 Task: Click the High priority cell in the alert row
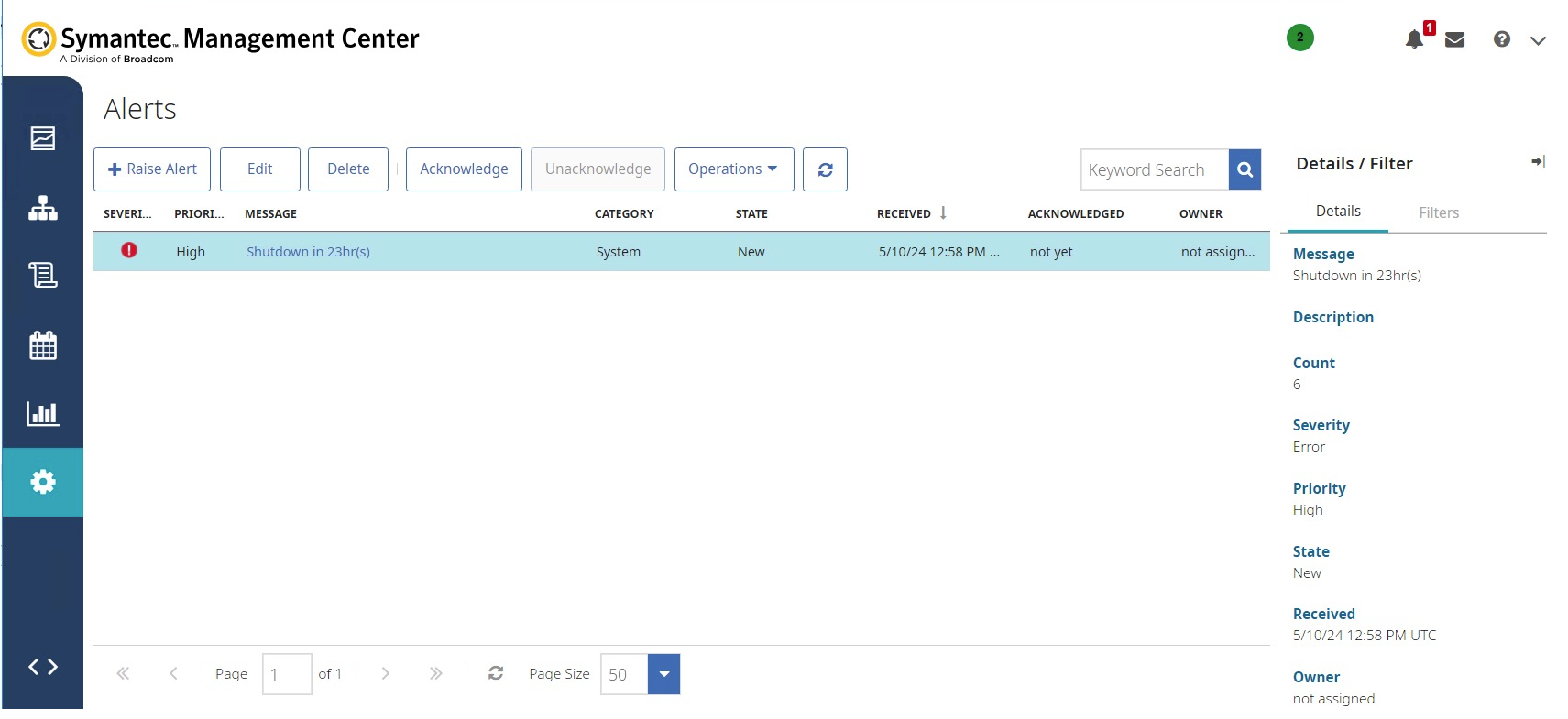(191, 252)
